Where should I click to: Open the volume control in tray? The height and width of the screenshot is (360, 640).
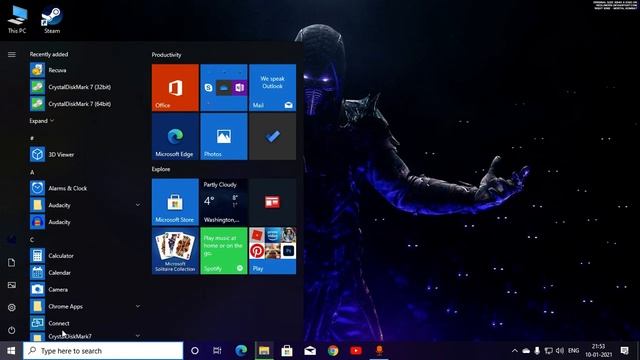click(x=560, y=351)
